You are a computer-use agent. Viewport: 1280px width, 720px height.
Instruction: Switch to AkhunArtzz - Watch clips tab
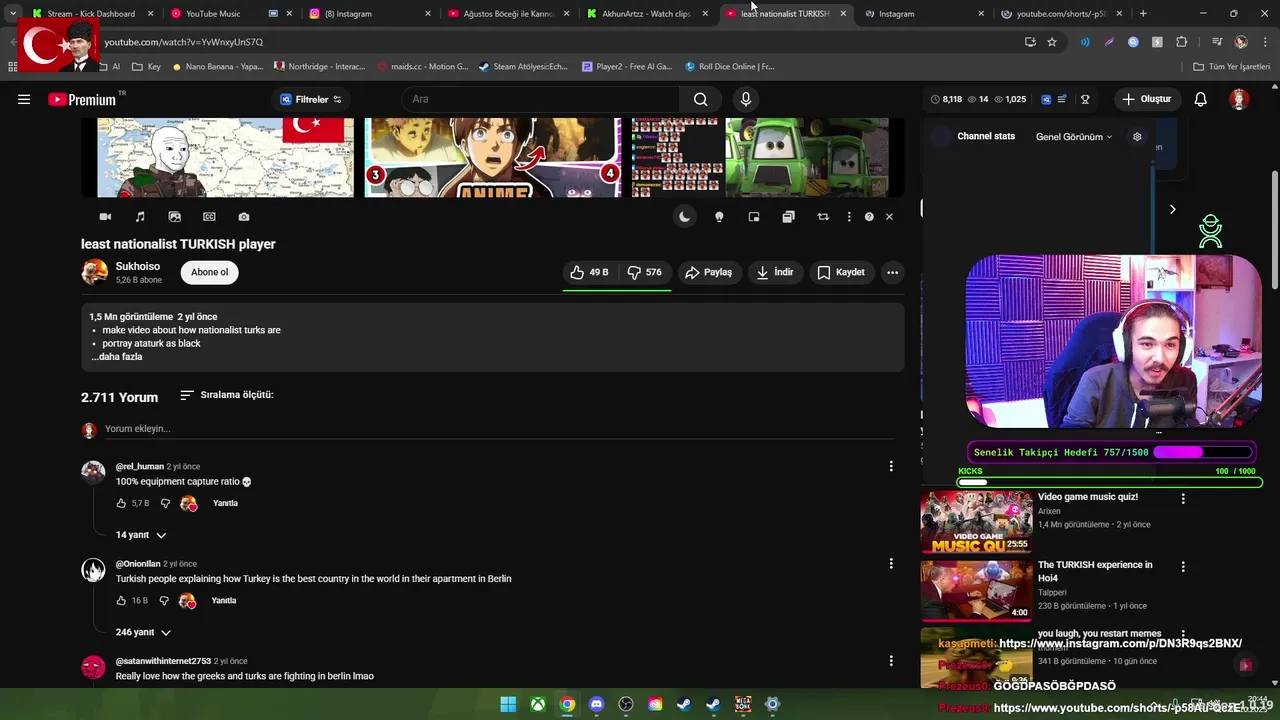(x=646, y=14)
